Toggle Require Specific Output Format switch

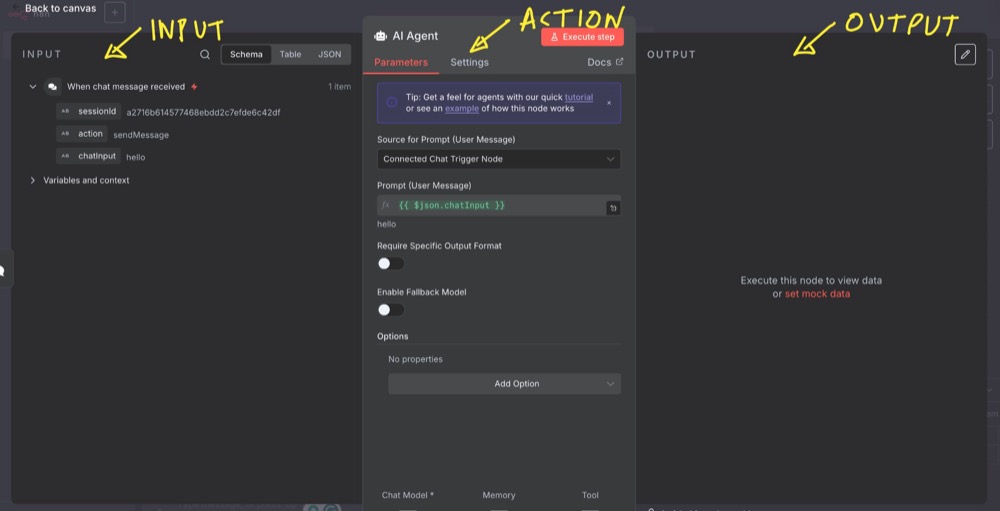[x=390, y=263]
